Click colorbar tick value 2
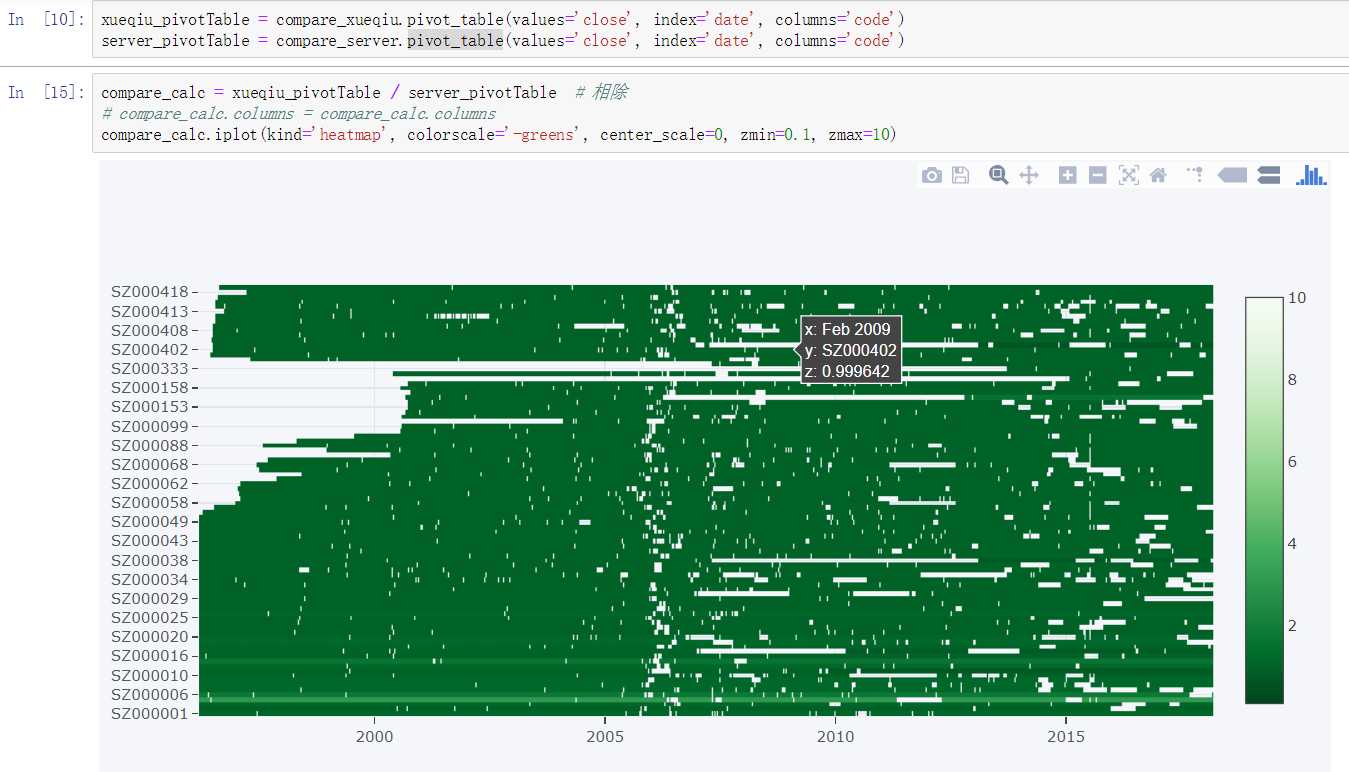This screenshot has height=772, width=1349. [x=1293, y=626]
